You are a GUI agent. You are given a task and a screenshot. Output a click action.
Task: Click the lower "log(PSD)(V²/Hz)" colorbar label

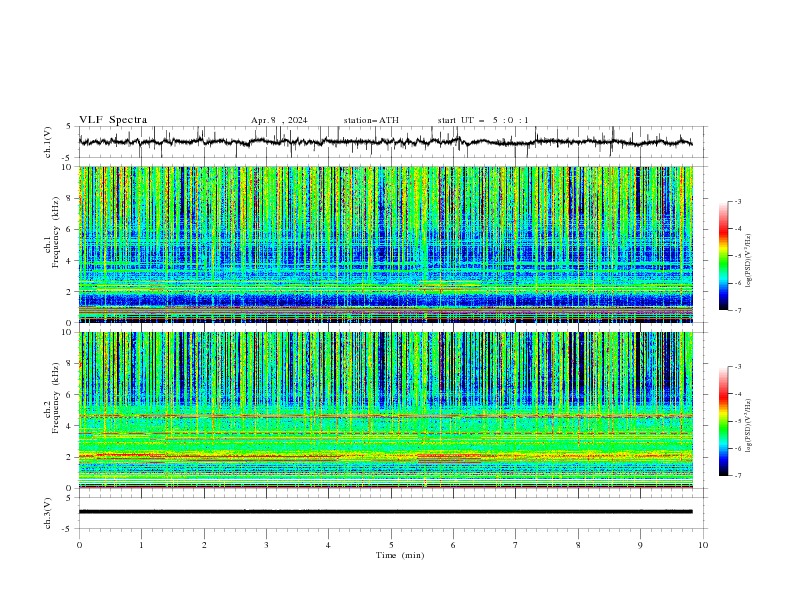(x=749, y=425)
